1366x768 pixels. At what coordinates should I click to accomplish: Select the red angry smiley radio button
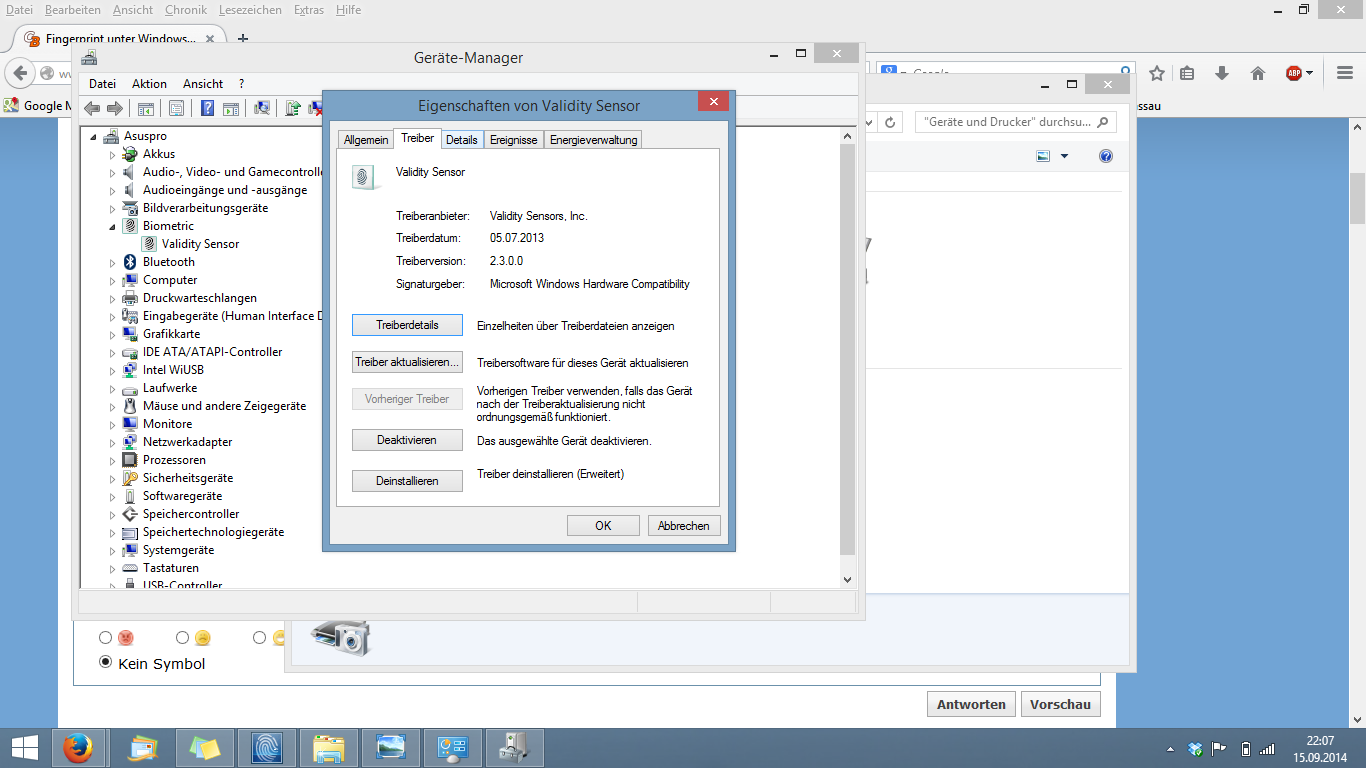105,637
